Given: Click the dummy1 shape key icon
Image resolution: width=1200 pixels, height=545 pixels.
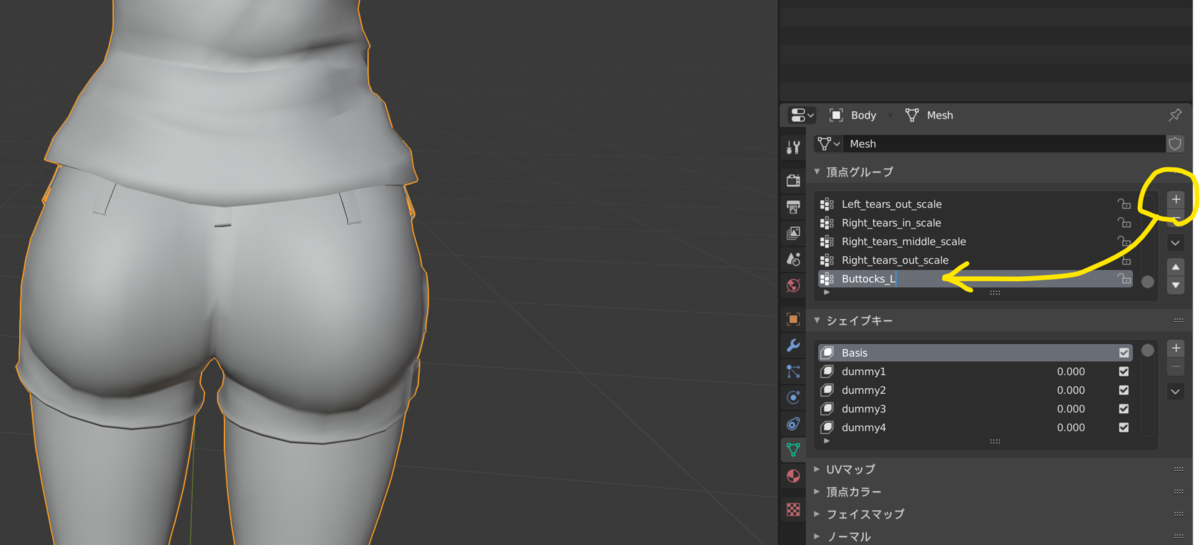Looking at the screenshot, I should point(827,371).
